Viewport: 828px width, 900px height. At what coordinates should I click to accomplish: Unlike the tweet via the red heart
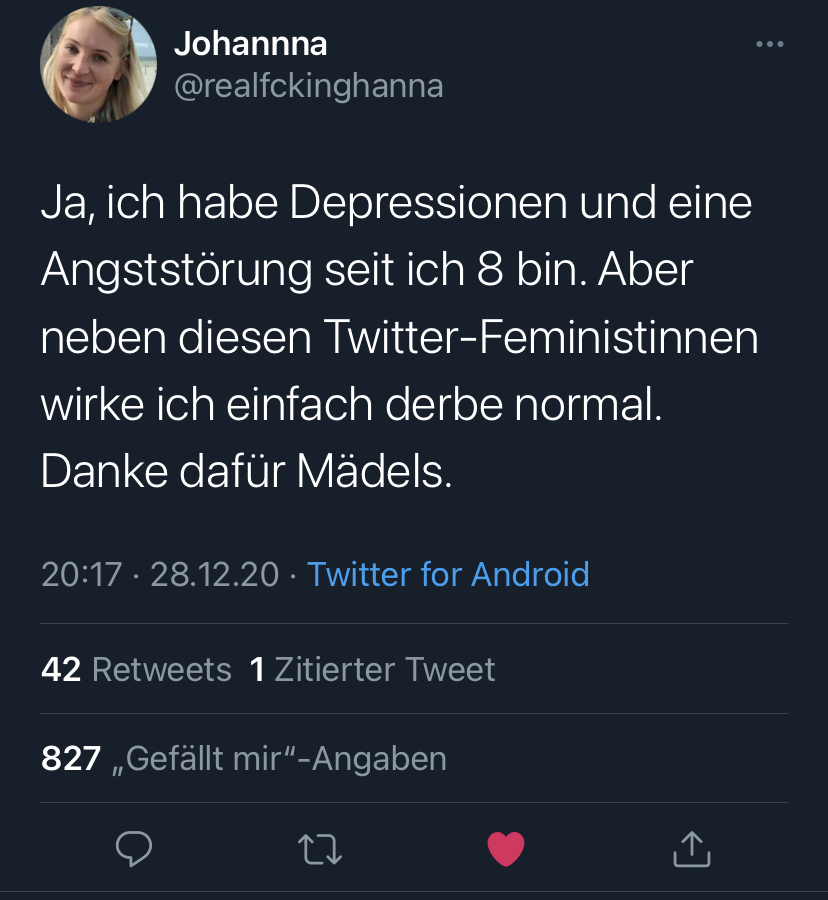pos(506,849)
